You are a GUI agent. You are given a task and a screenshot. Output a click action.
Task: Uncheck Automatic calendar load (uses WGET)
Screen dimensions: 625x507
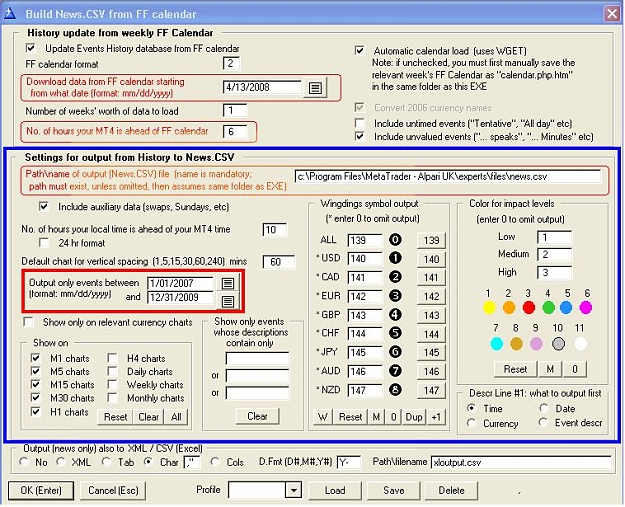pyautogui.click(x=360, y=51)
